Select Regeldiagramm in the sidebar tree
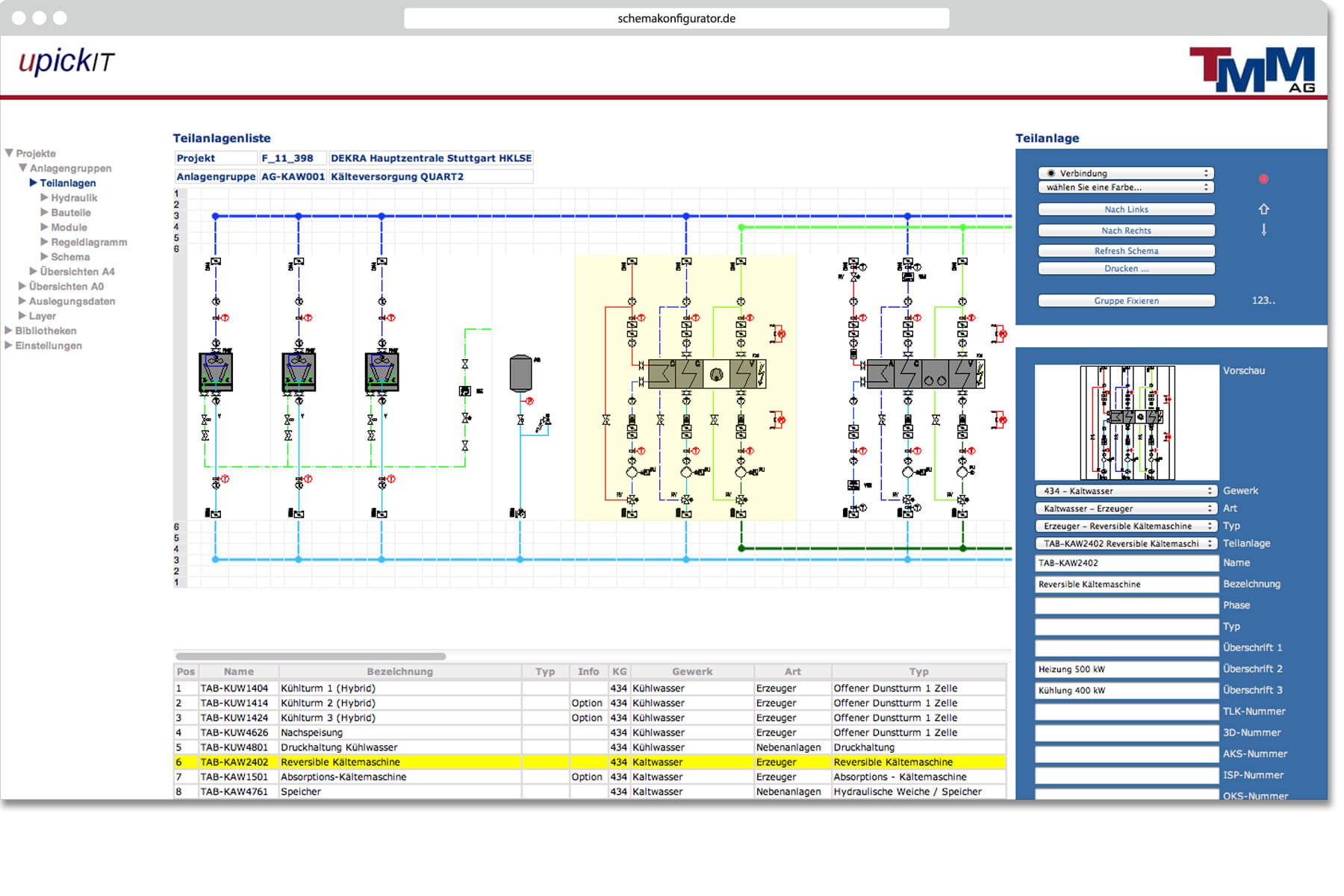This screenshot has height=896, width=1344. click(x=89, y=242)
